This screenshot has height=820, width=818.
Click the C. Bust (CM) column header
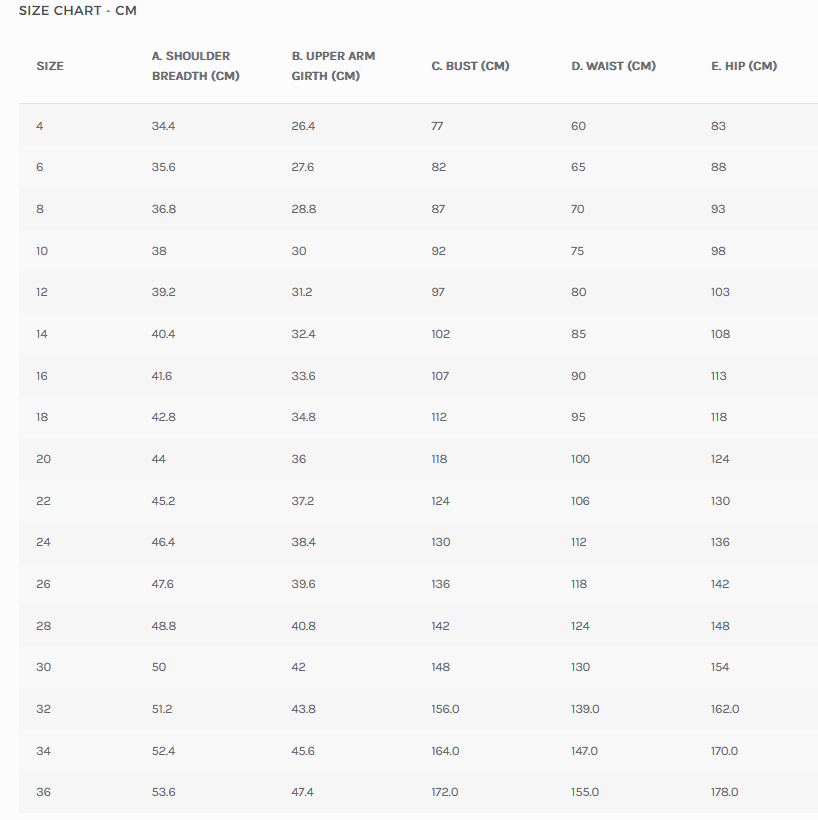[470, 66]
